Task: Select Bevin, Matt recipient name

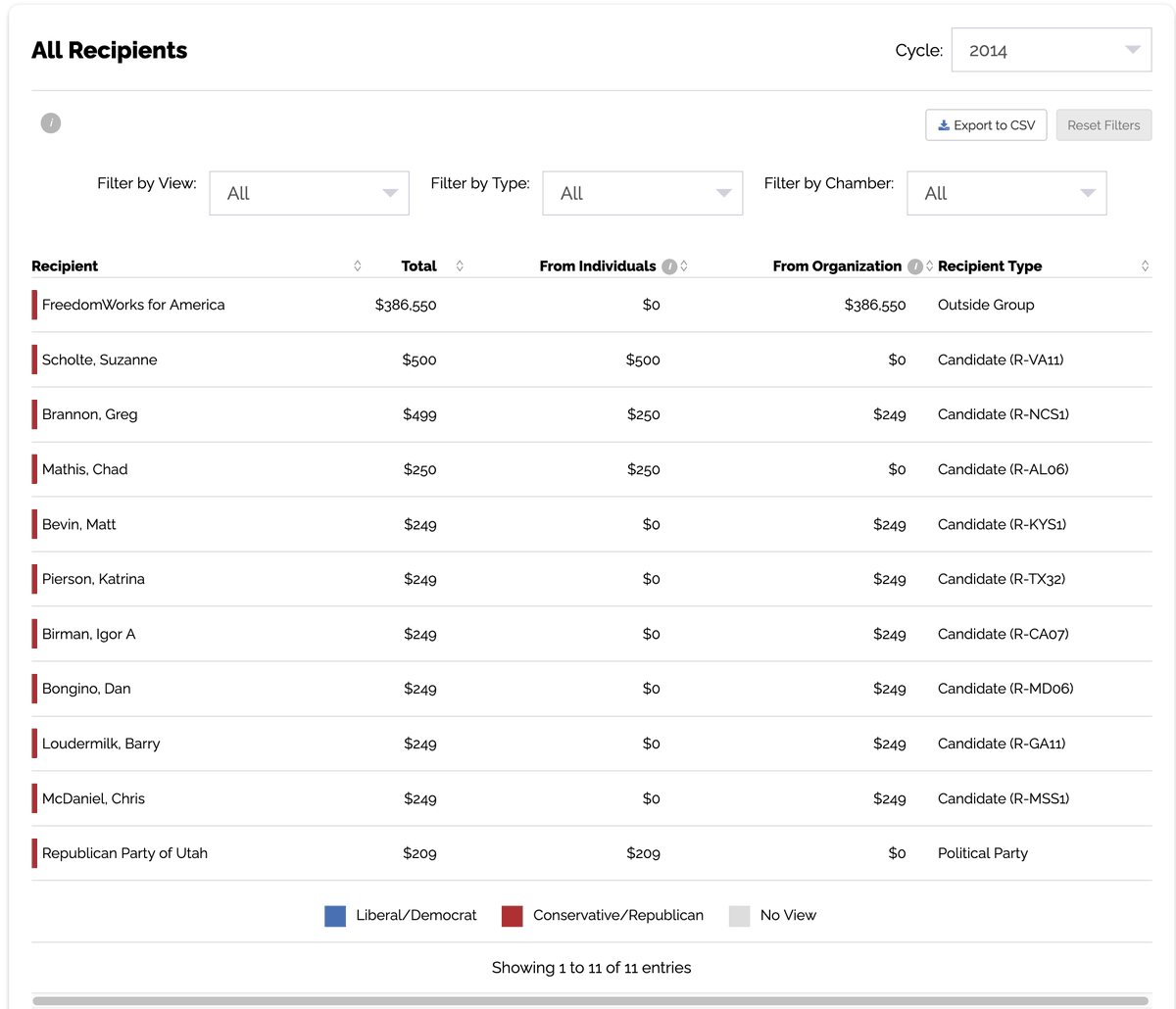Action: click(79, 524)
